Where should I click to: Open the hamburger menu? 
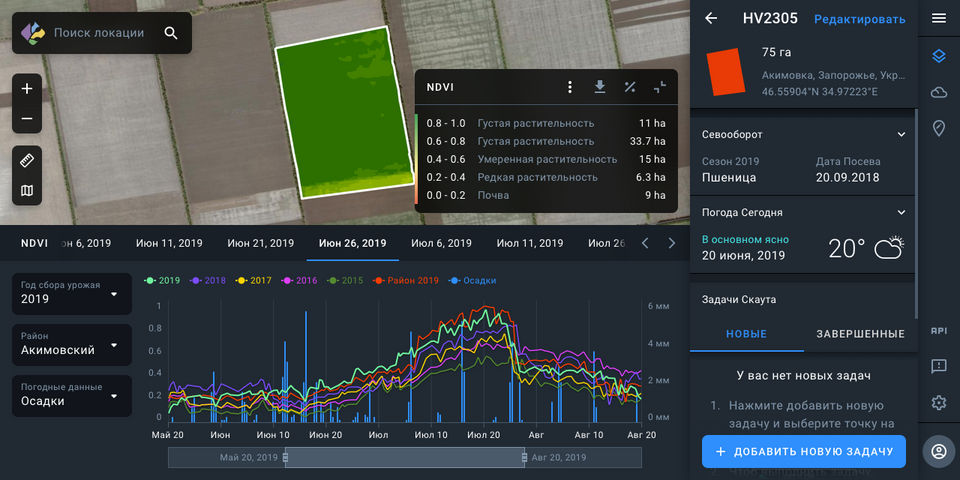[939, 18]
